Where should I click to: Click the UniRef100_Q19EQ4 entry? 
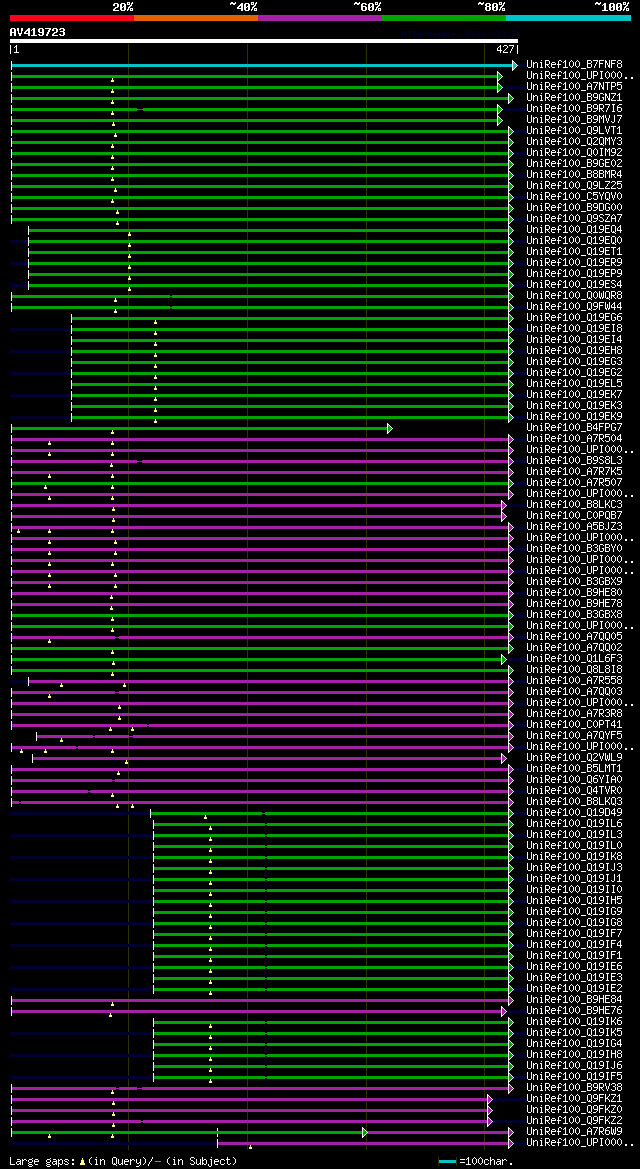[x=574, y=230]
